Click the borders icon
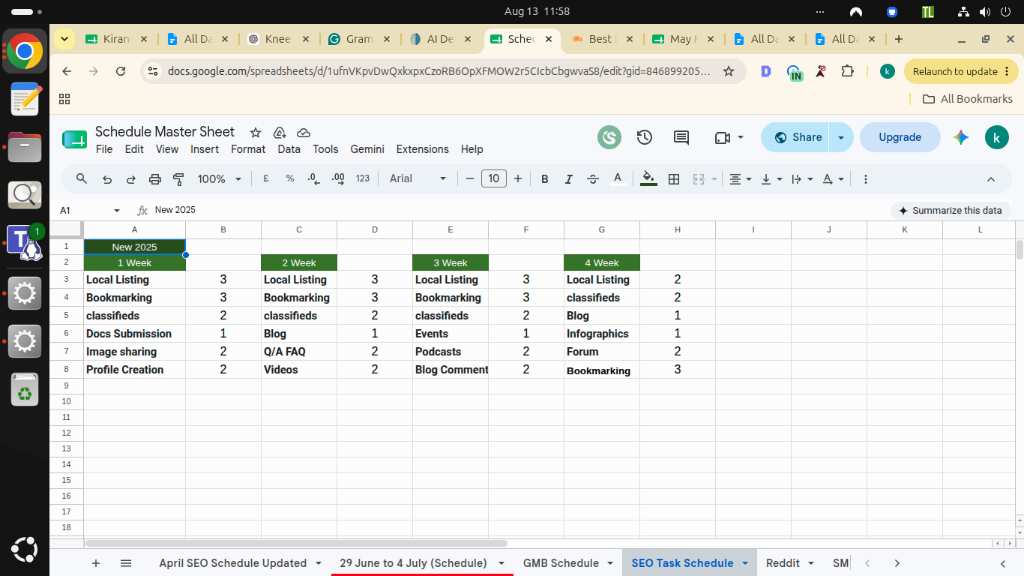1024x576 pixels. [x=674, y=179]
